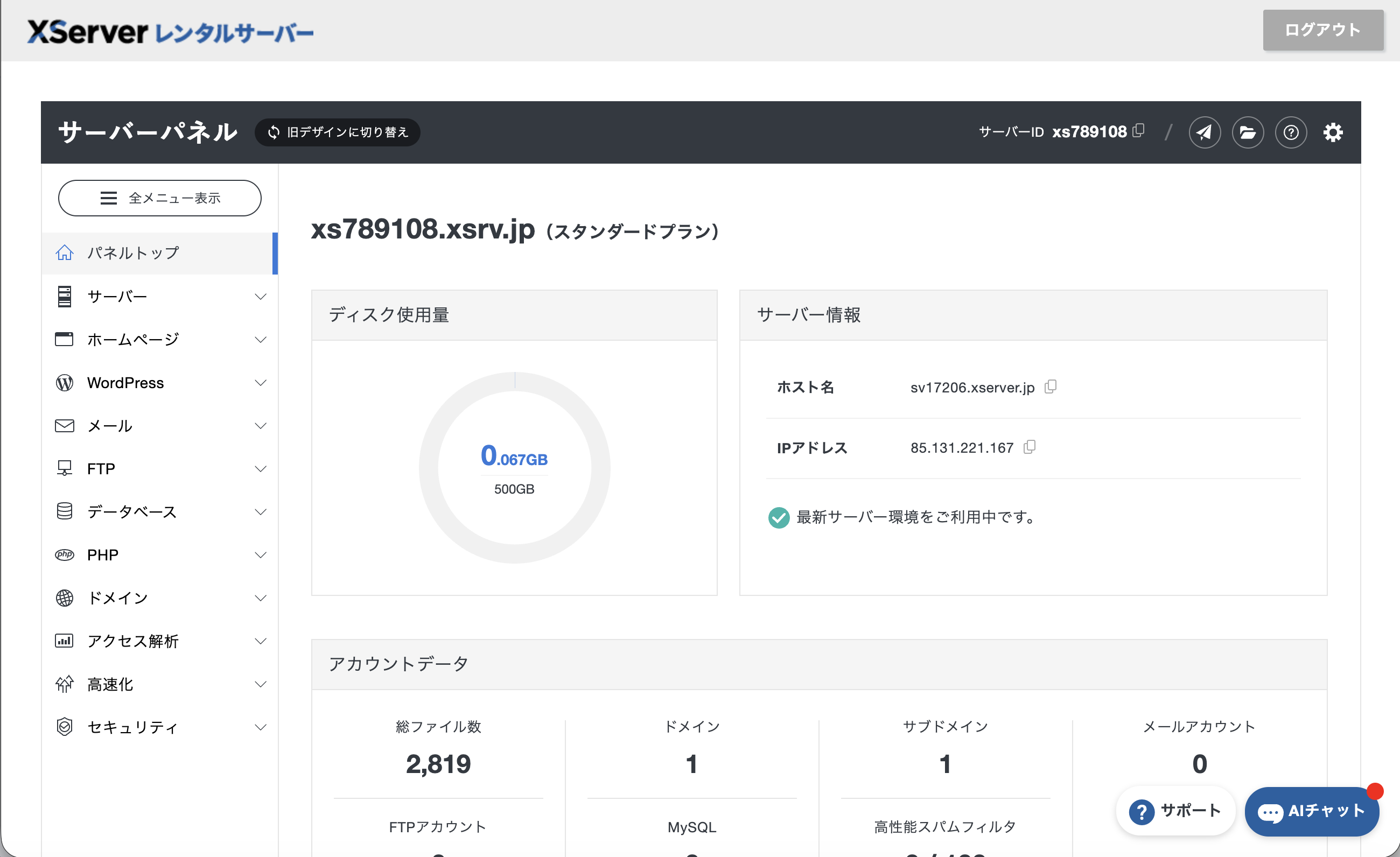Click the disk usage donut chart
This screenshot has width=1400, height=857.
514,467
